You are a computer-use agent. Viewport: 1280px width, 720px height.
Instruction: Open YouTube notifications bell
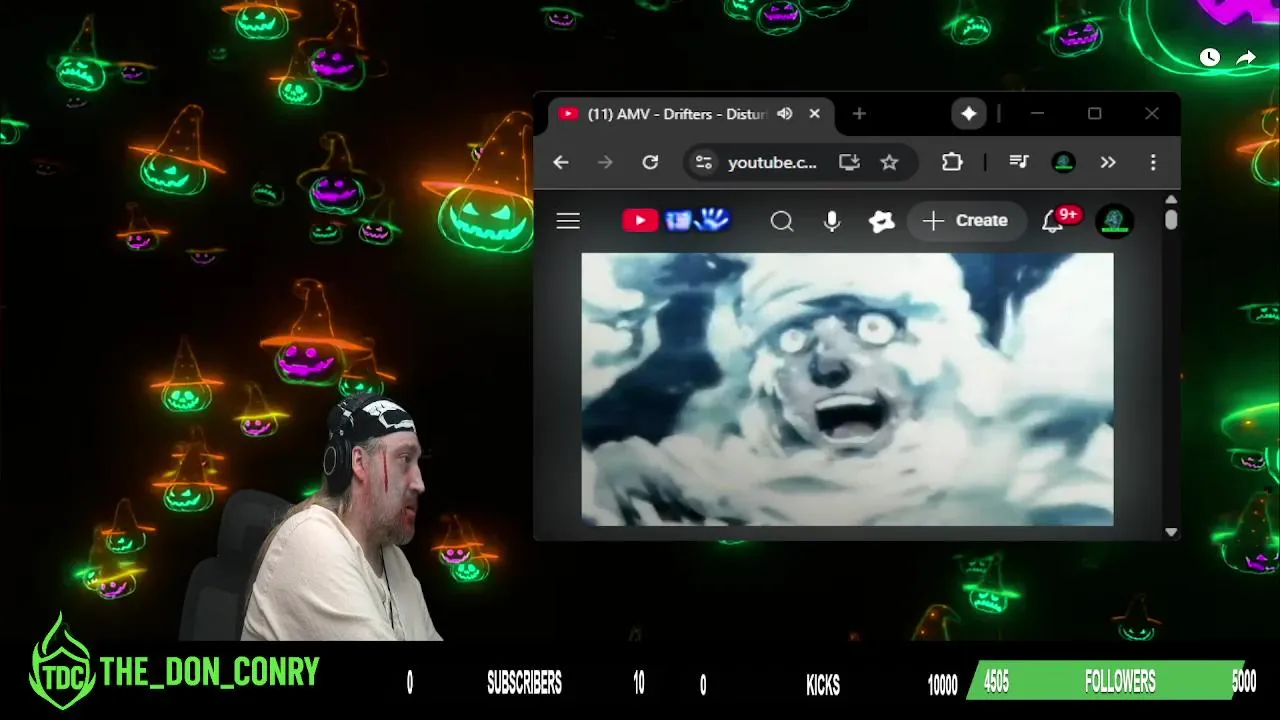coord(1052,221)
